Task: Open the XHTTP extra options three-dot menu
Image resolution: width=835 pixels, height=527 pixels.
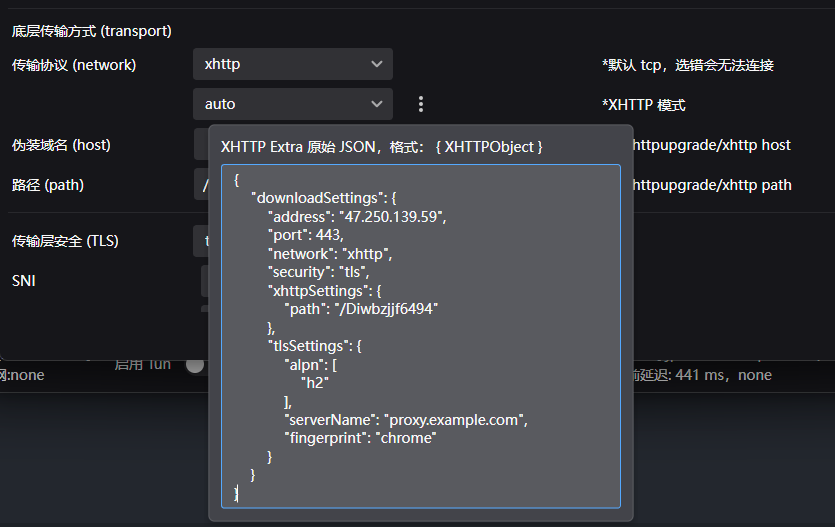Action: 421,104
